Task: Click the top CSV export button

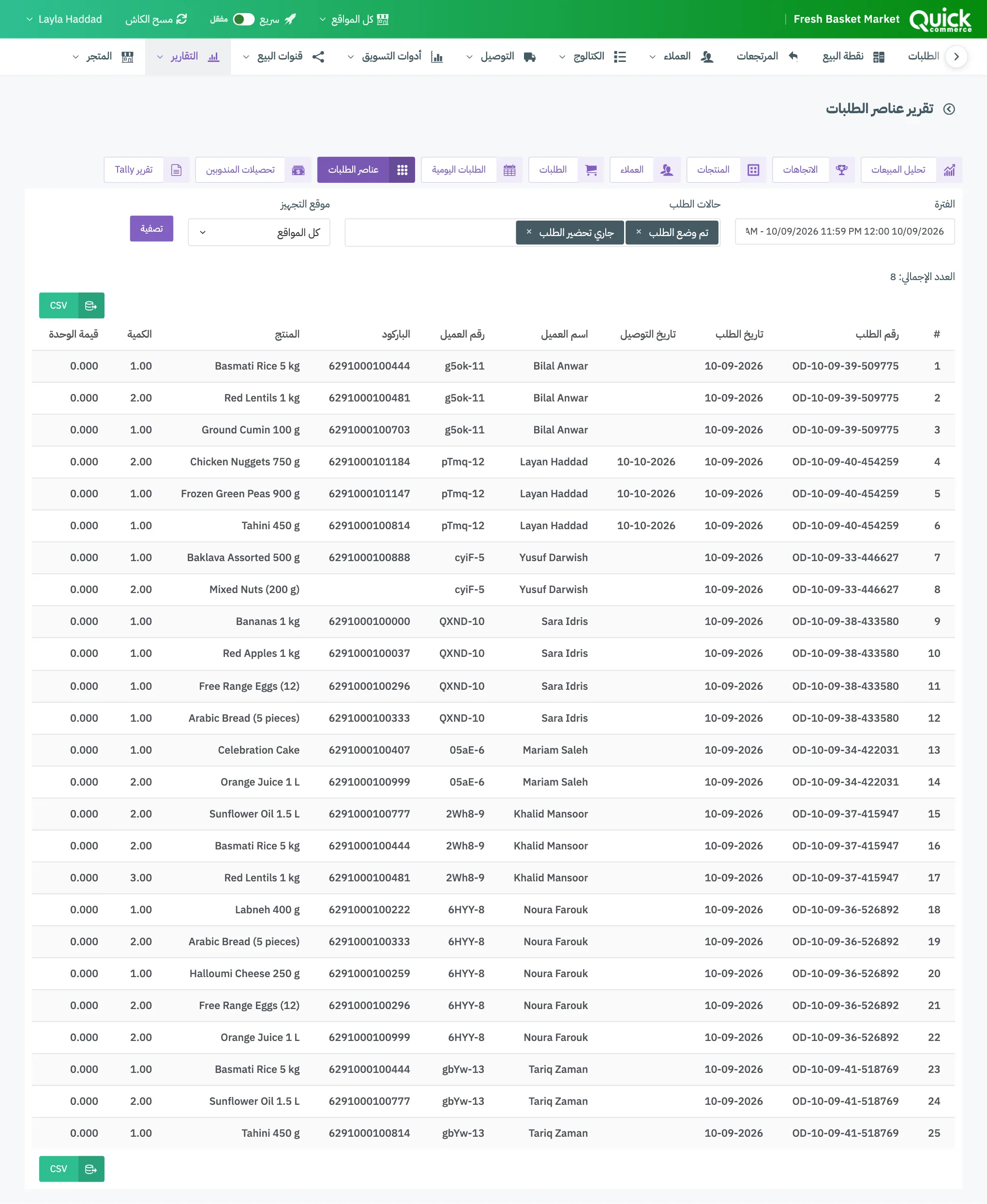Action: pyautogui.click(x=72, y=305)
